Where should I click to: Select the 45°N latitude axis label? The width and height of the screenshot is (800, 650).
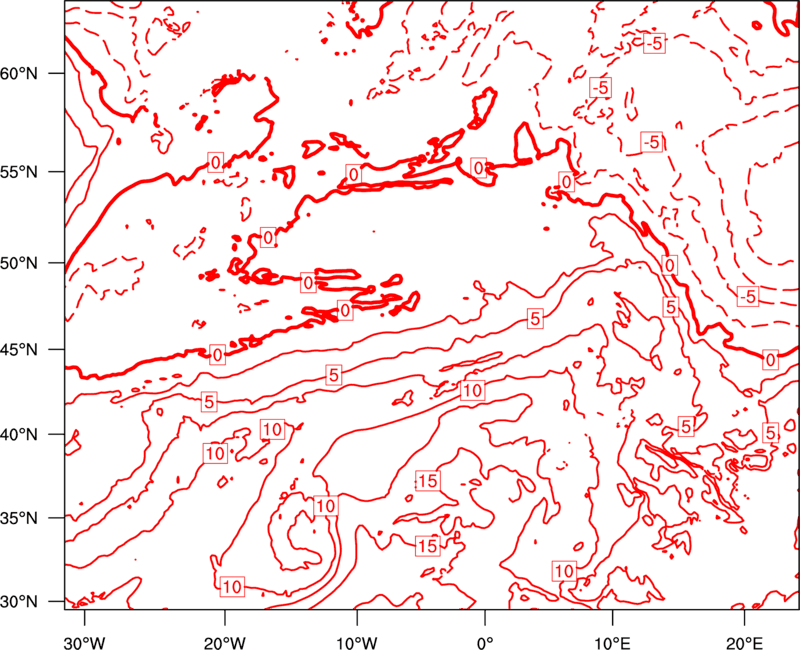tap(19, 349)
